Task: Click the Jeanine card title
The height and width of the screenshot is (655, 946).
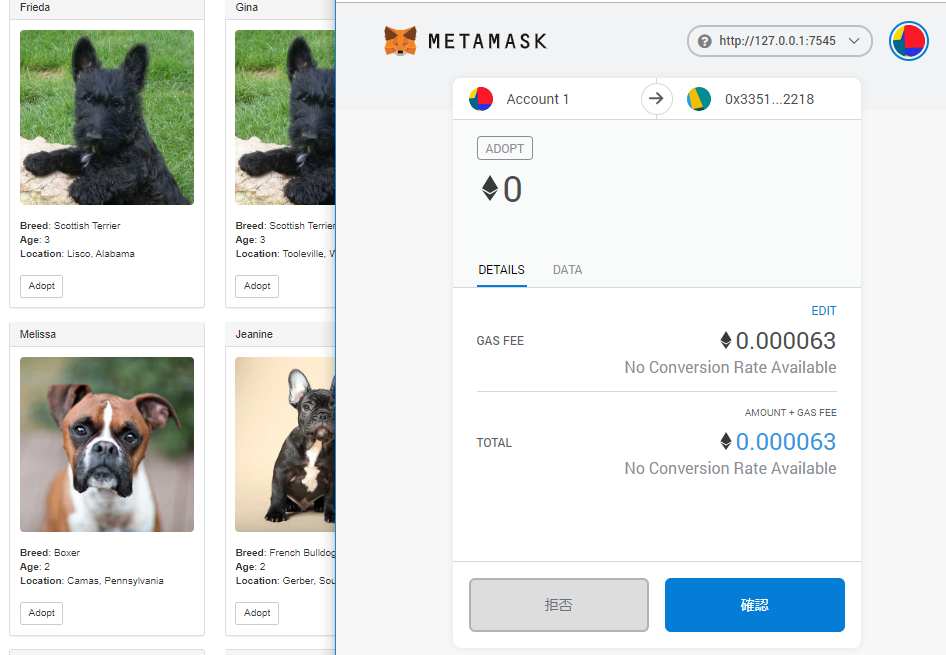Action: (254, 334)
